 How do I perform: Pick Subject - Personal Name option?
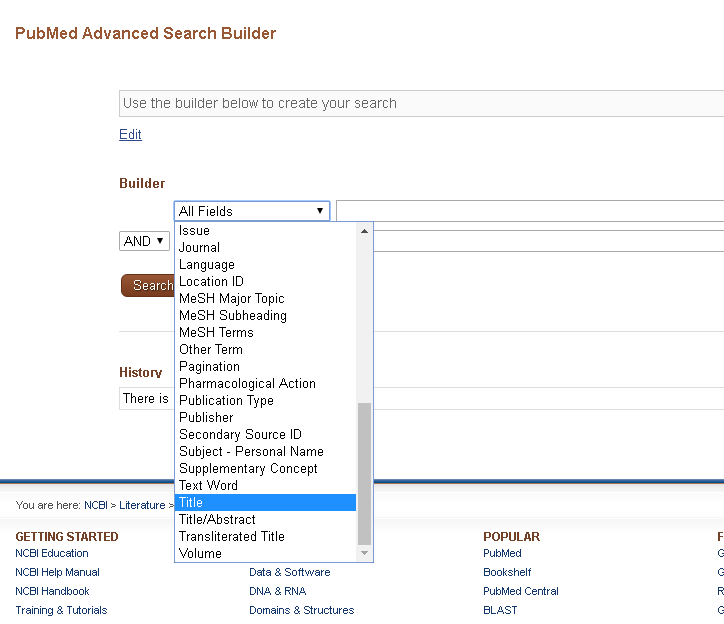pyautogui.click(x=265, y=452)
